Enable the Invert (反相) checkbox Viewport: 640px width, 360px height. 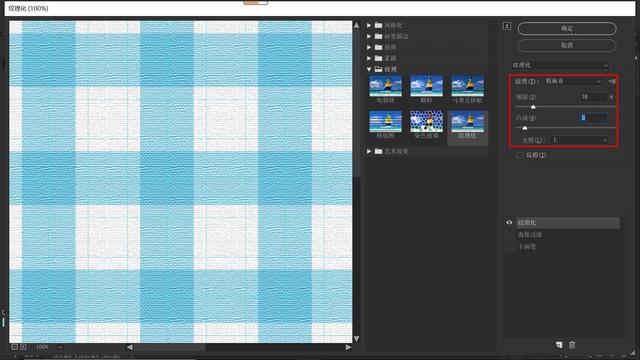[520, 155]
